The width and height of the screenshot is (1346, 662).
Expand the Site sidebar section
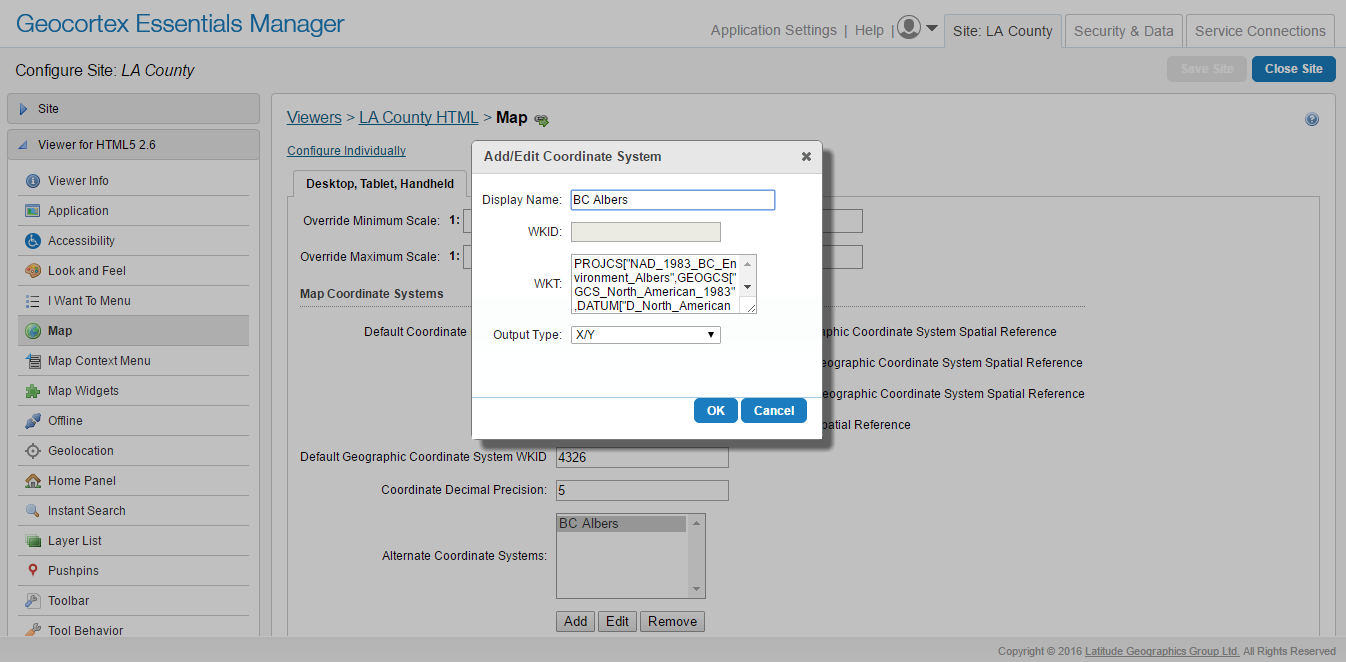133,109
